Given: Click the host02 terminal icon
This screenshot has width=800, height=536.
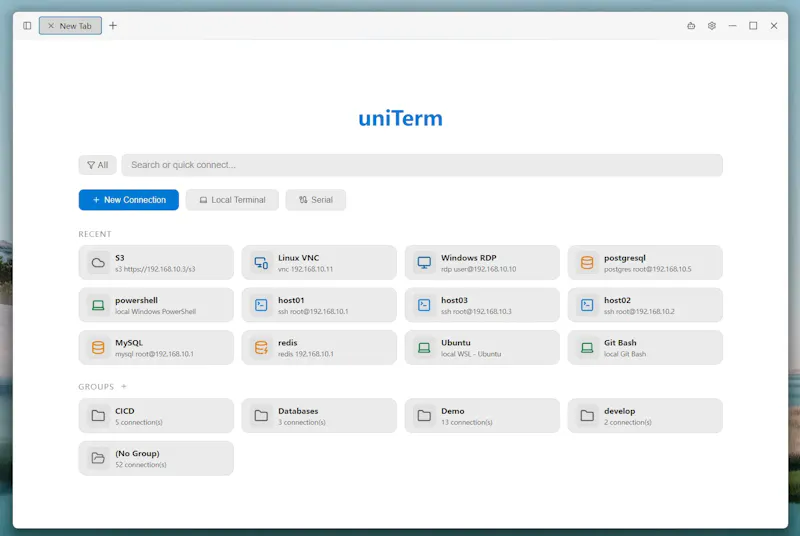Looking at the screenshot, I should click(x=587, y=305).
